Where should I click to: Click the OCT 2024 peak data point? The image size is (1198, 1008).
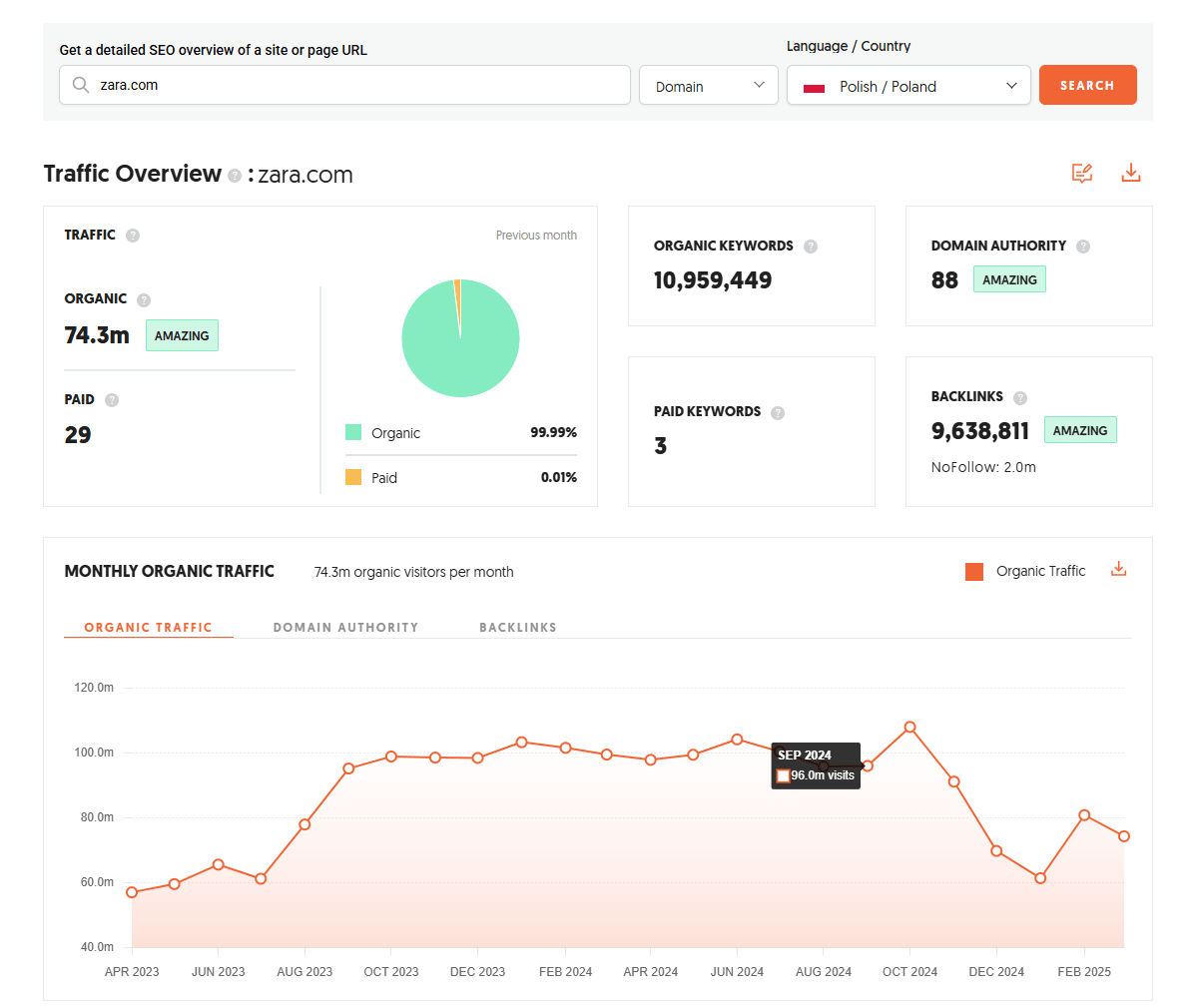coord(909,728)
